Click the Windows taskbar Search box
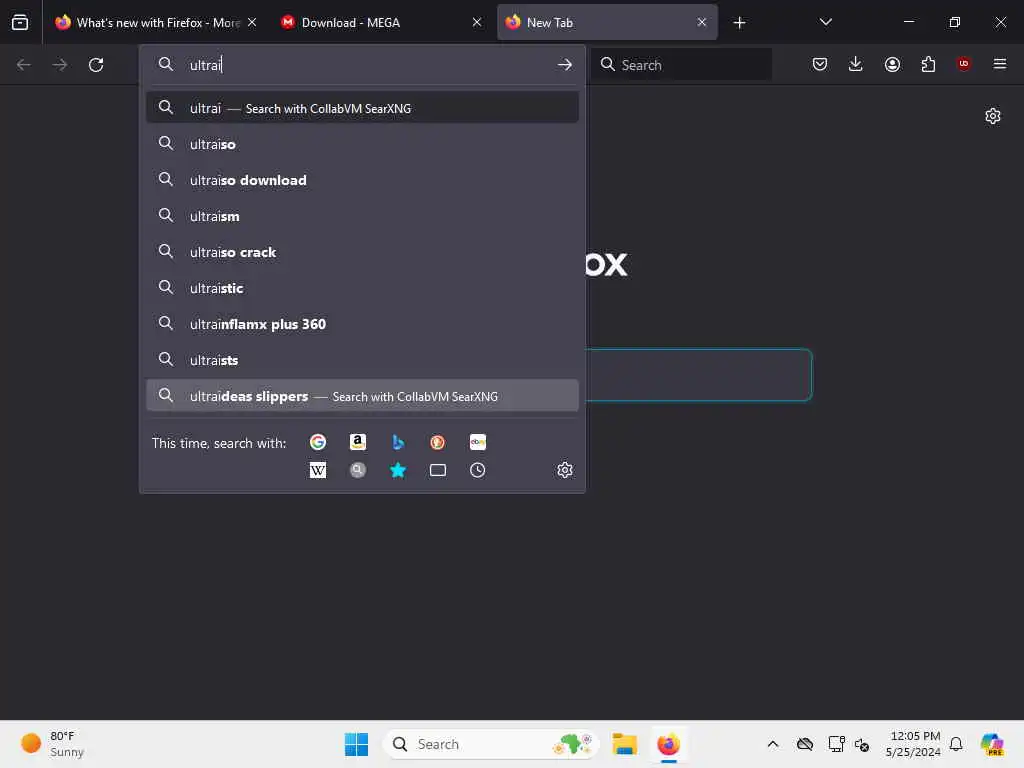This screenshot has width=1024, height=768. [x=491, y=744]
